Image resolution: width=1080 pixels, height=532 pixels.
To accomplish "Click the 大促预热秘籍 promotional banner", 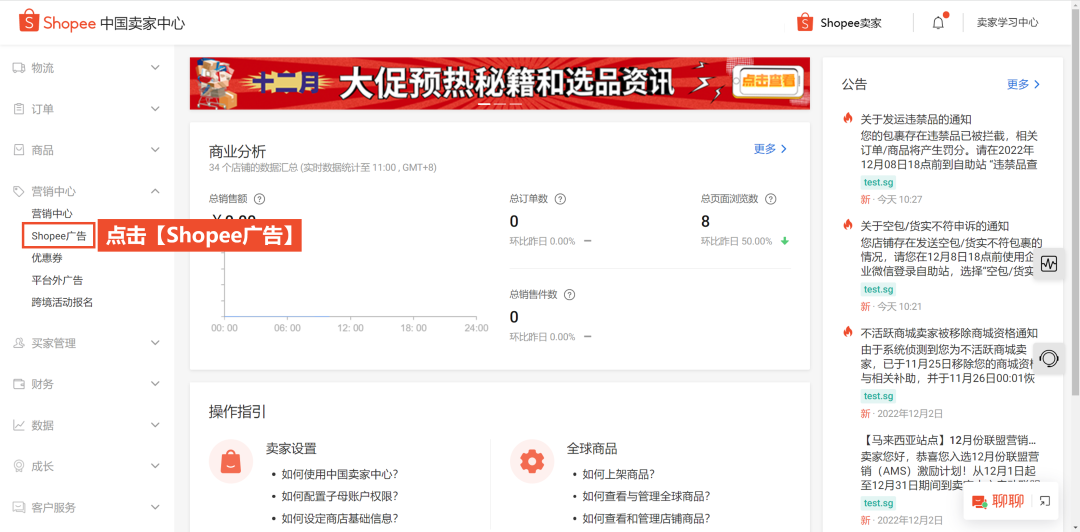I will coord(499,83).
